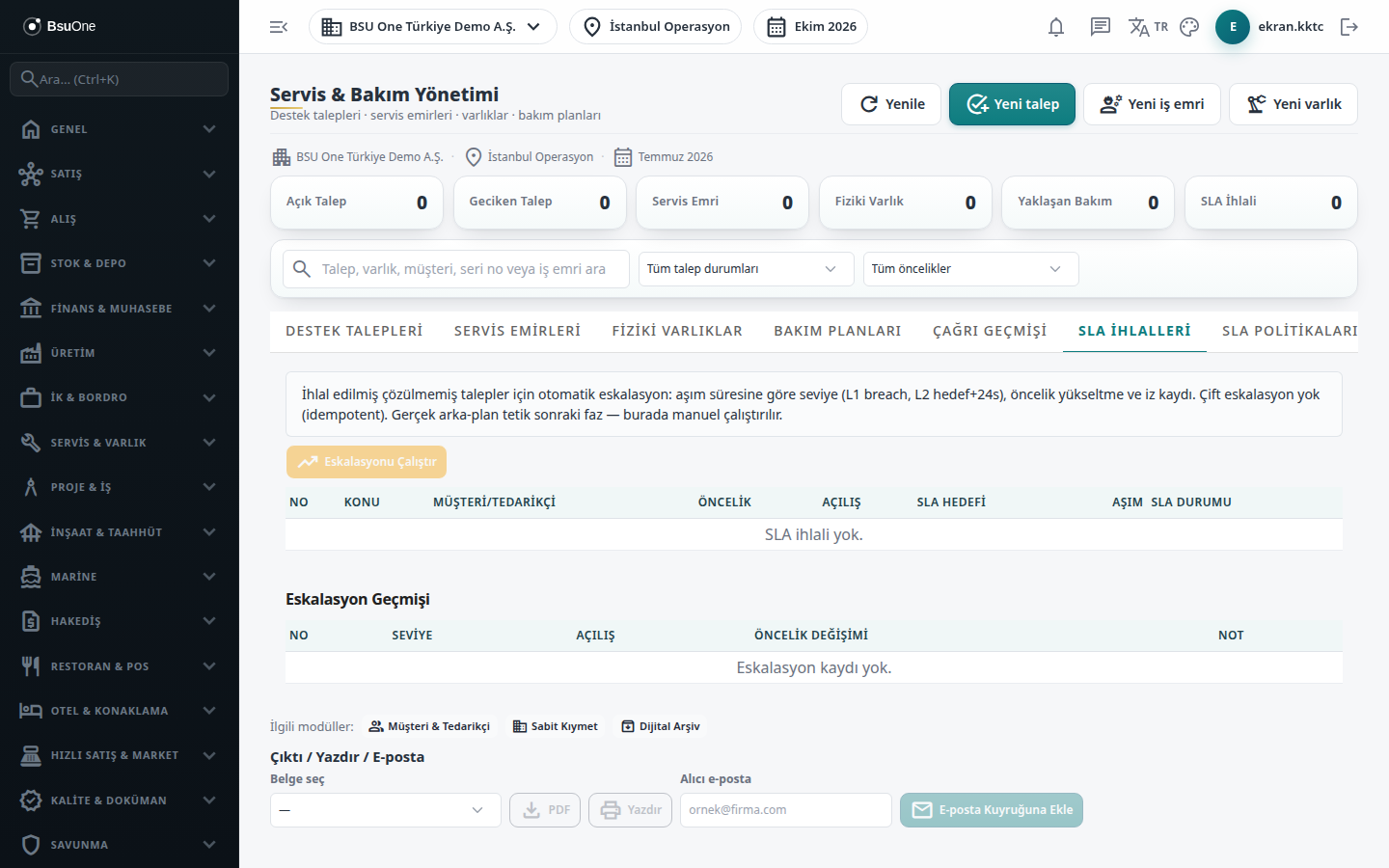Click the logout icon beside ekran.kktc
The image size is (1389, 868).
coord(1349,27)
